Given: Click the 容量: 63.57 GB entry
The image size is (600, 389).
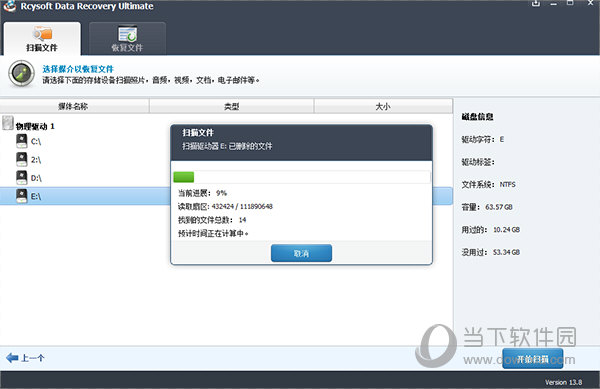Looking at the screenshot, I should (x=487, y=207).
